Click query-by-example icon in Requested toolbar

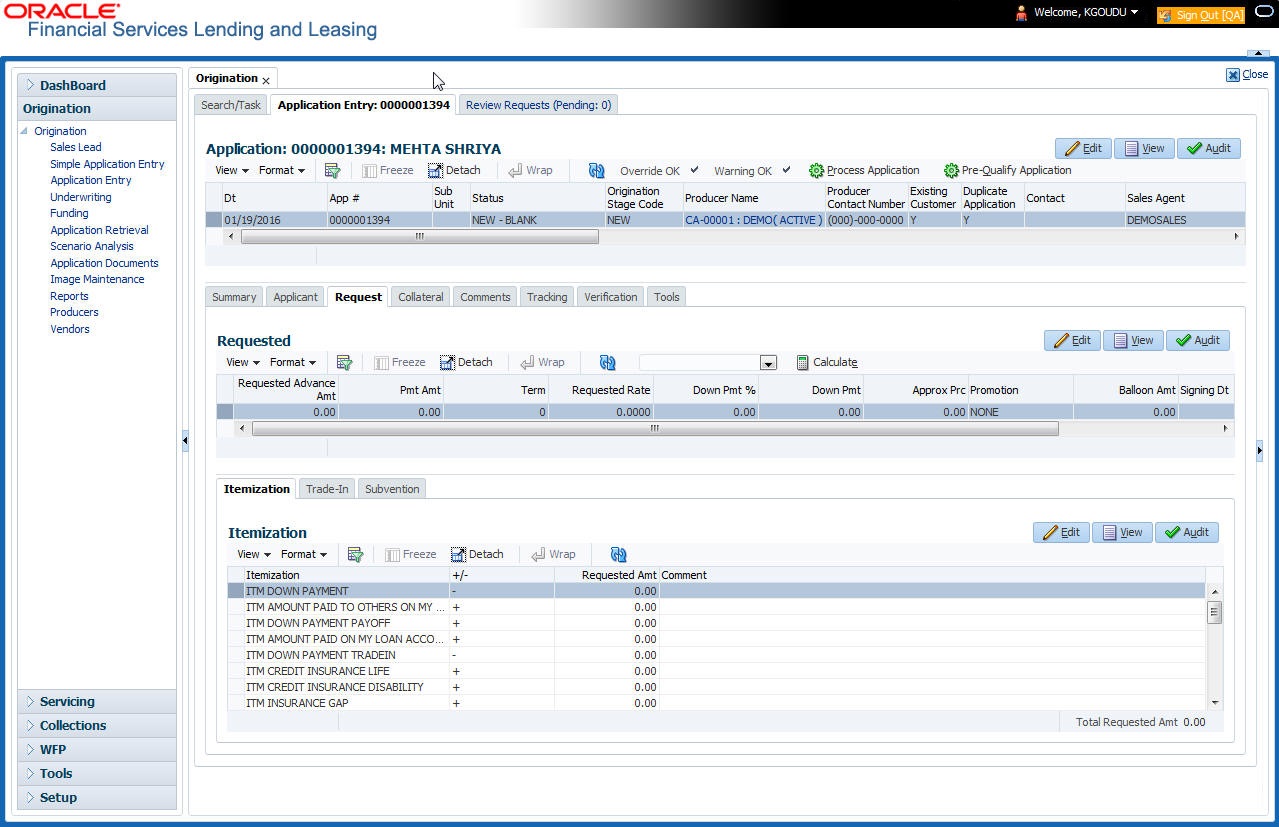(345, 362)
